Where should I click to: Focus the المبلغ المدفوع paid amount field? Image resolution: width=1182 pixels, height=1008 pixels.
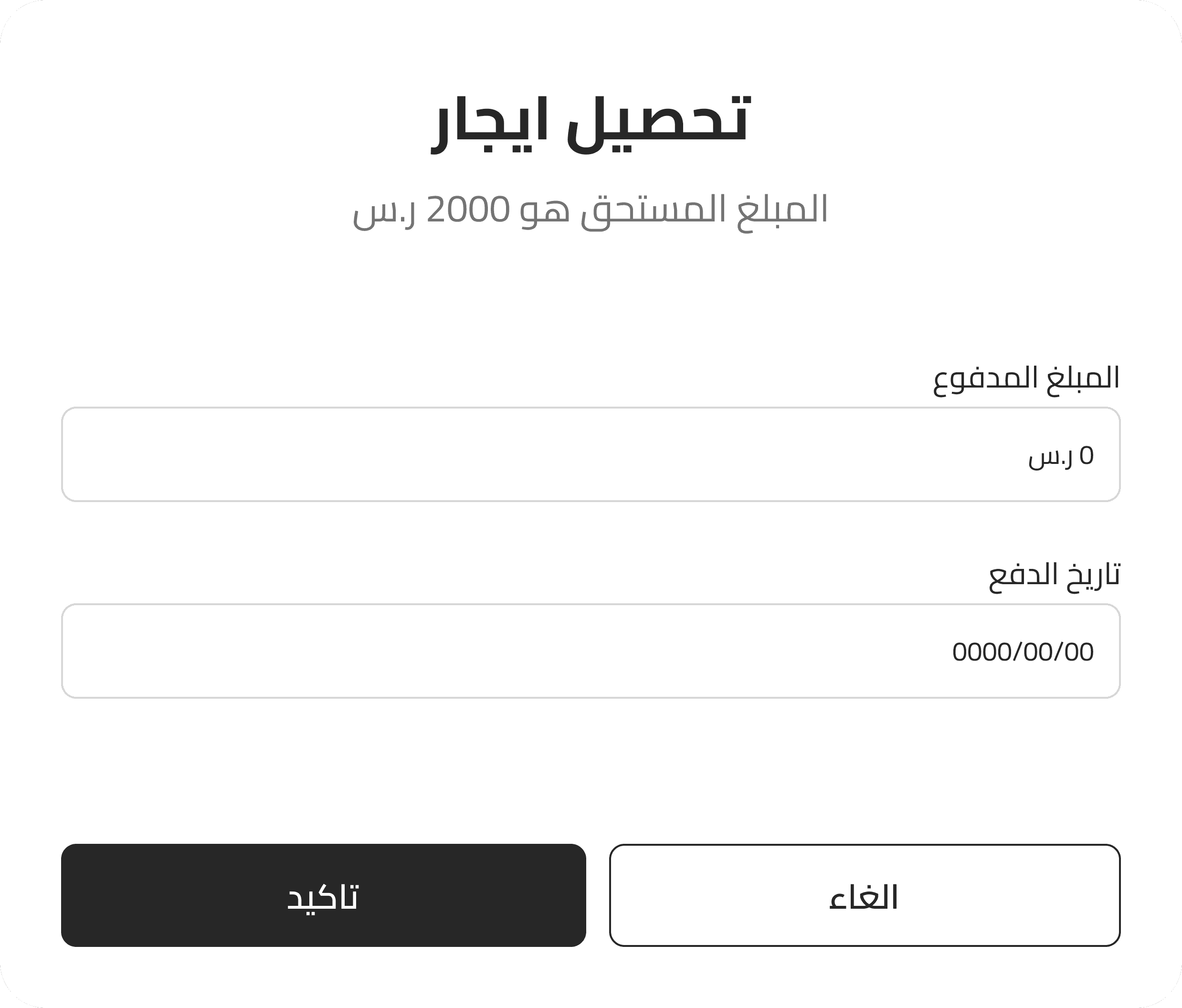(x=591, y=454)
